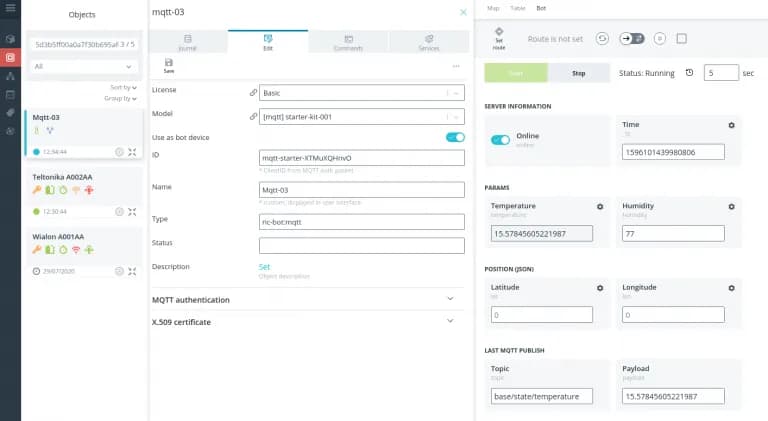This screenshot has height=421, width=768.
Task: Click the Name input field containing Mqtt-03
Action: (362, 190)
